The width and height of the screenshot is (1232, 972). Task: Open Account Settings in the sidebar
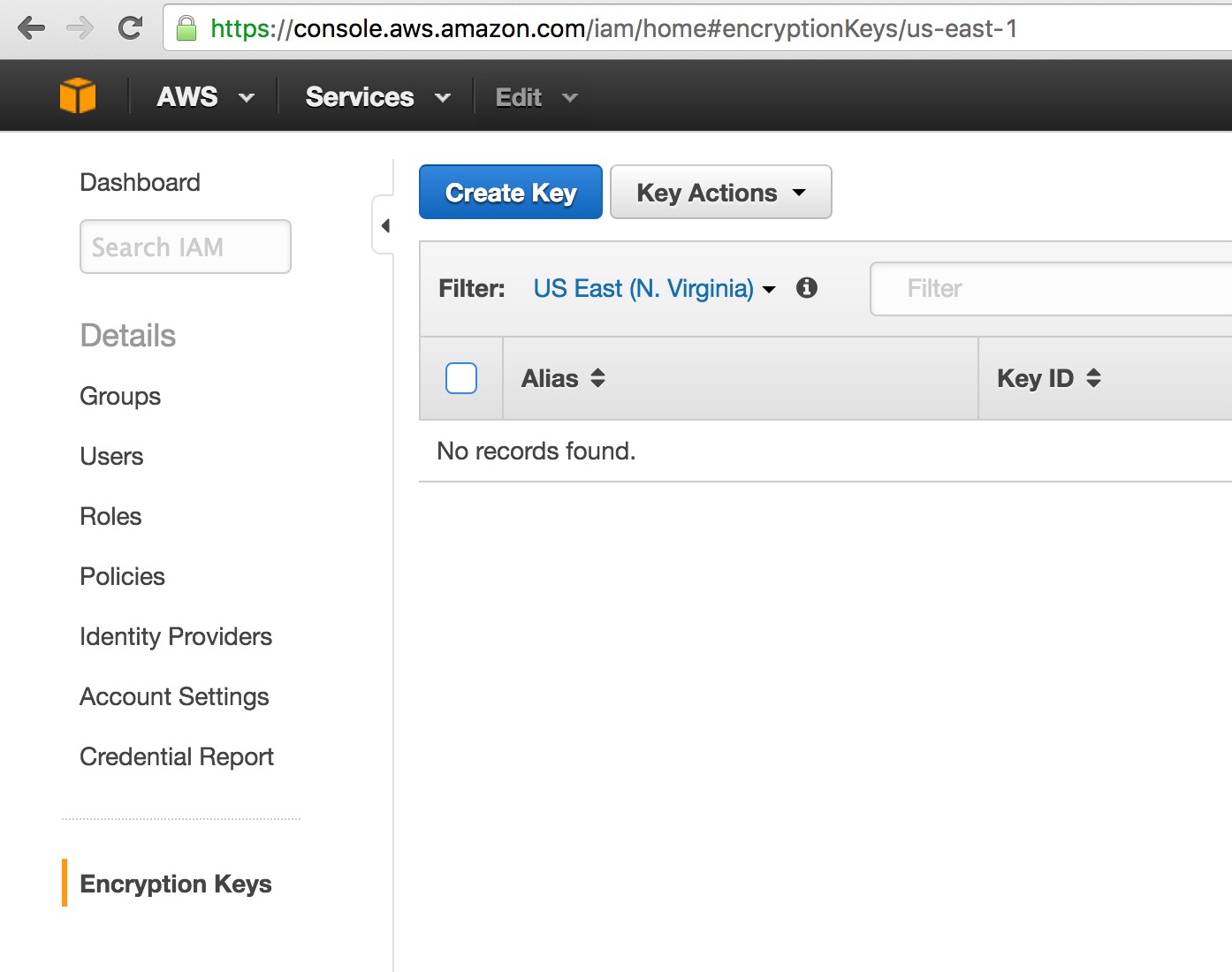point(174,696)
